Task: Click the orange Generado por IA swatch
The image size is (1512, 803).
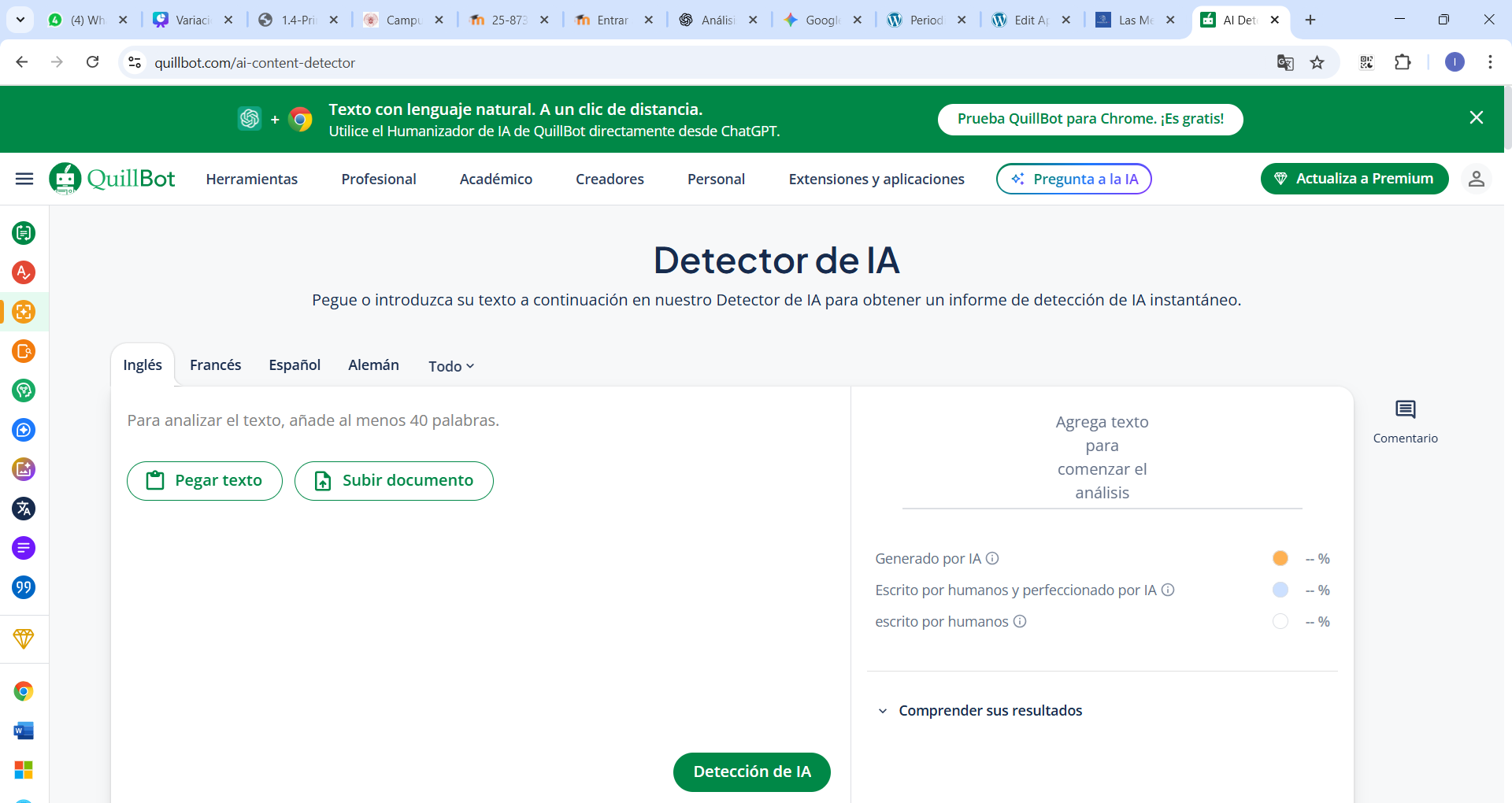Action: point(1280,558)
